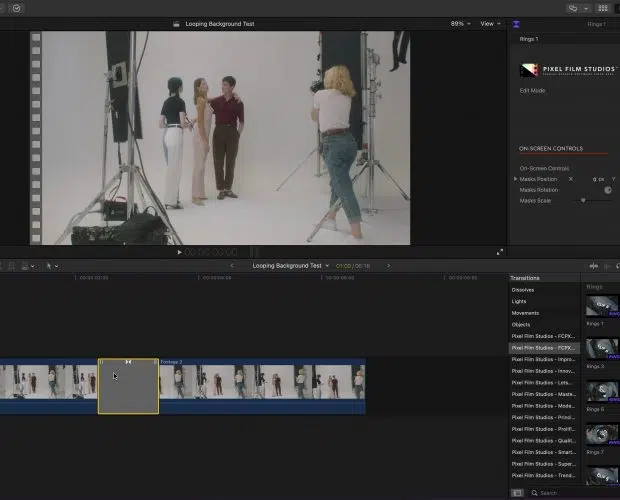Click the transitions Search field

[575, 493]
